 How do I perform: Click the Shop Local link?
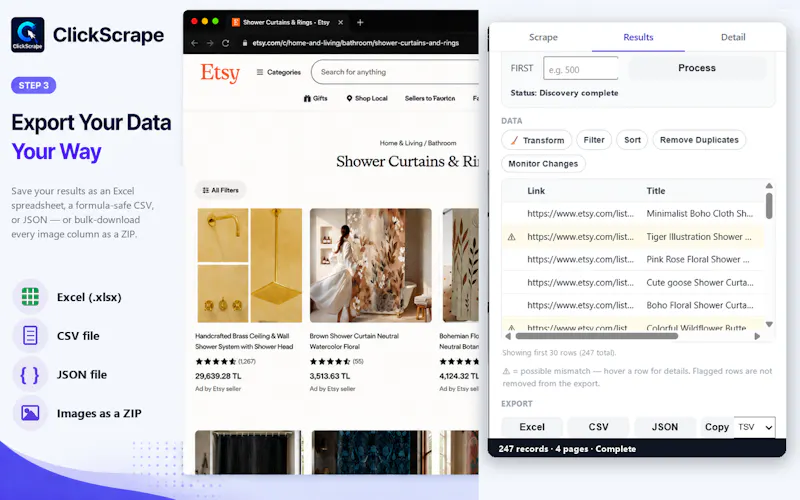pyautogui.click(x=367, y=98)
